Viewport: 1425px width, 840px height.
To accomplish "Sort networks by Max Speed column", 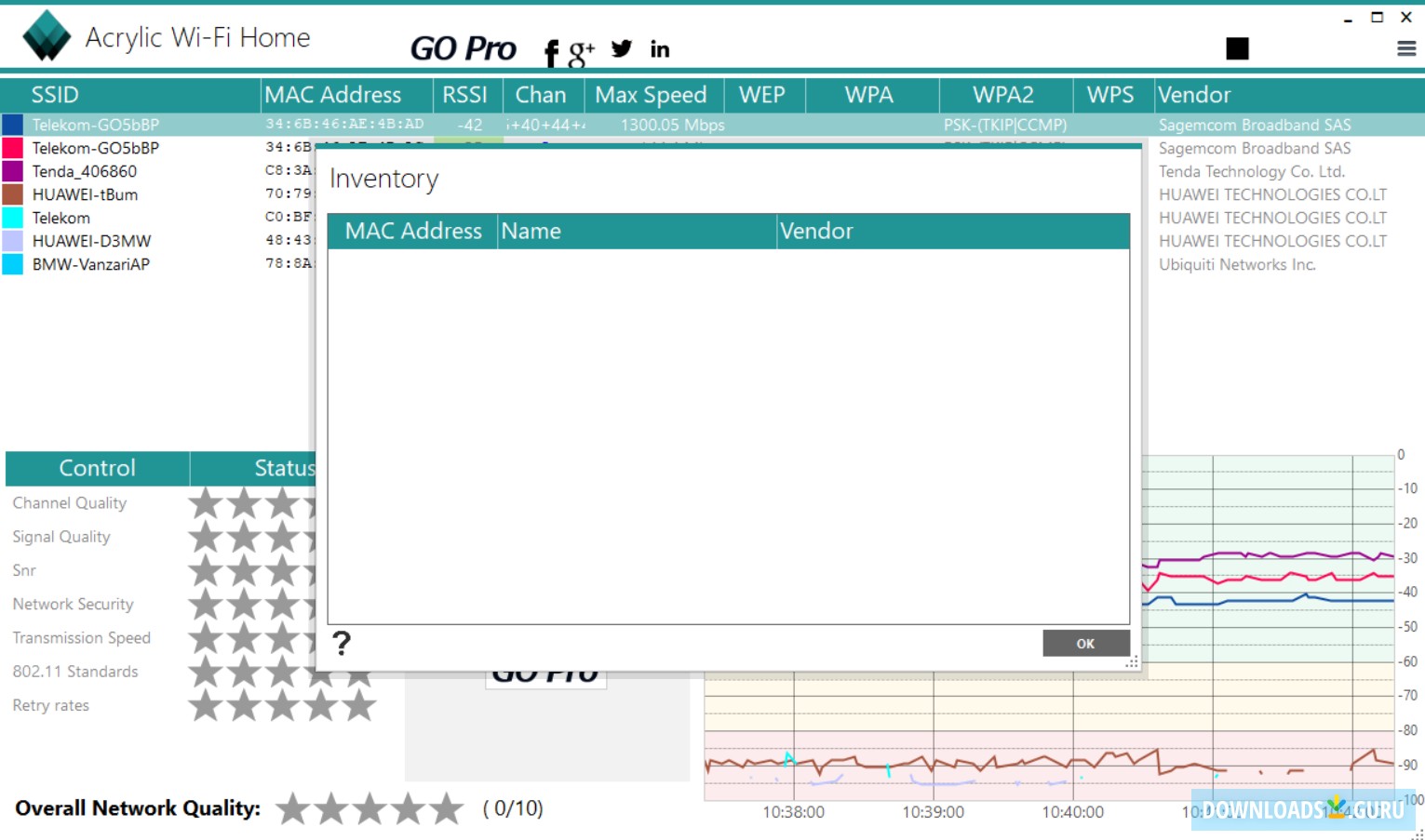I will pos(654,95).
